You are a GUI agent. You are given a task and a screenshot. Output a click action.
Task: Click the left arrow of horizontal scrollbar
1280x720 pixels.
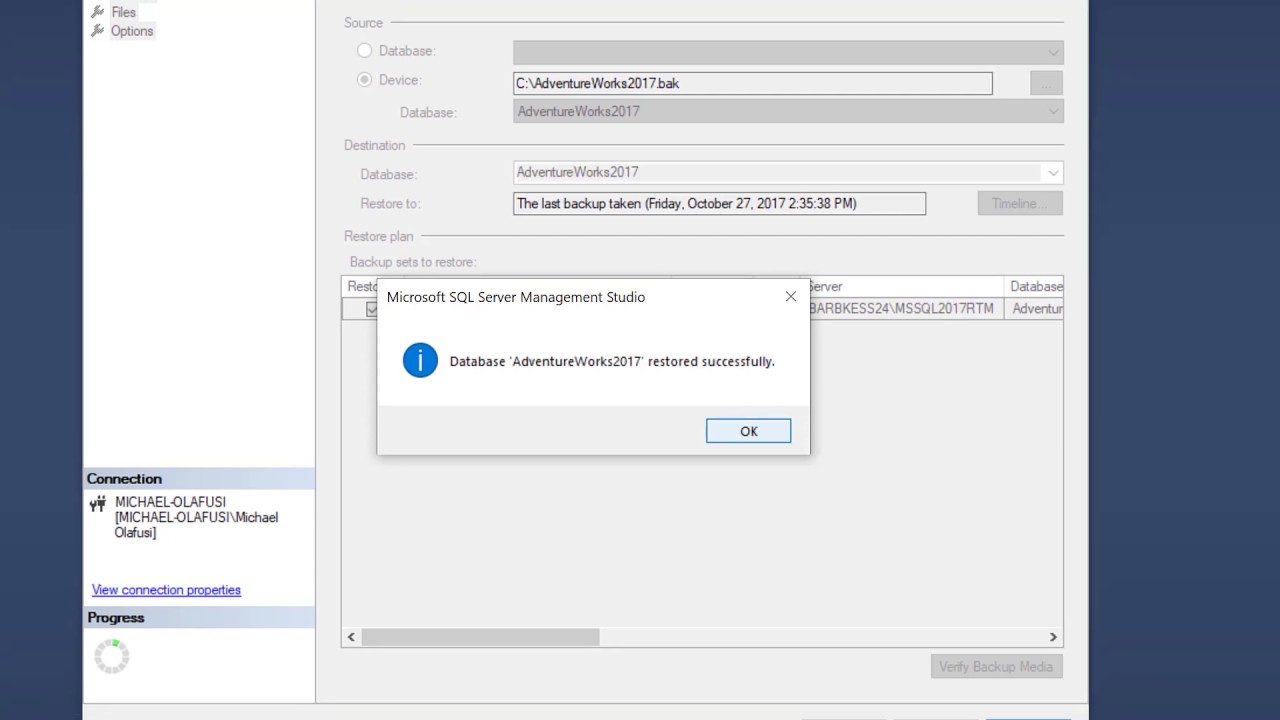(x=351, y=637)
